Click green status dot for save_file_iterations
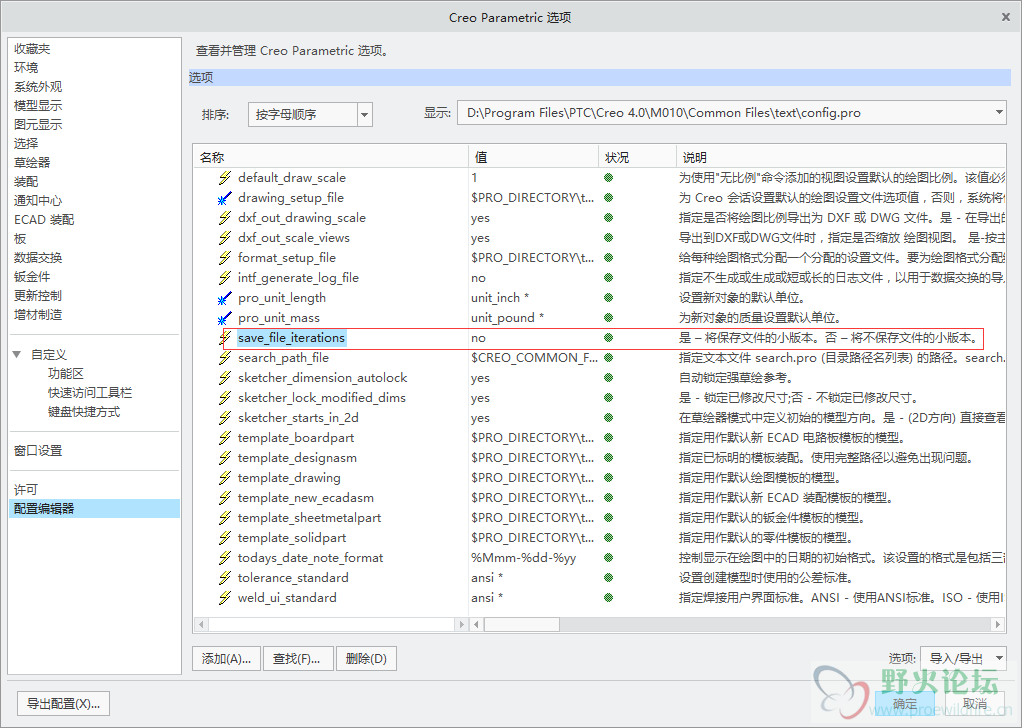Screen dimensions: 1022x728 (608, 338)
